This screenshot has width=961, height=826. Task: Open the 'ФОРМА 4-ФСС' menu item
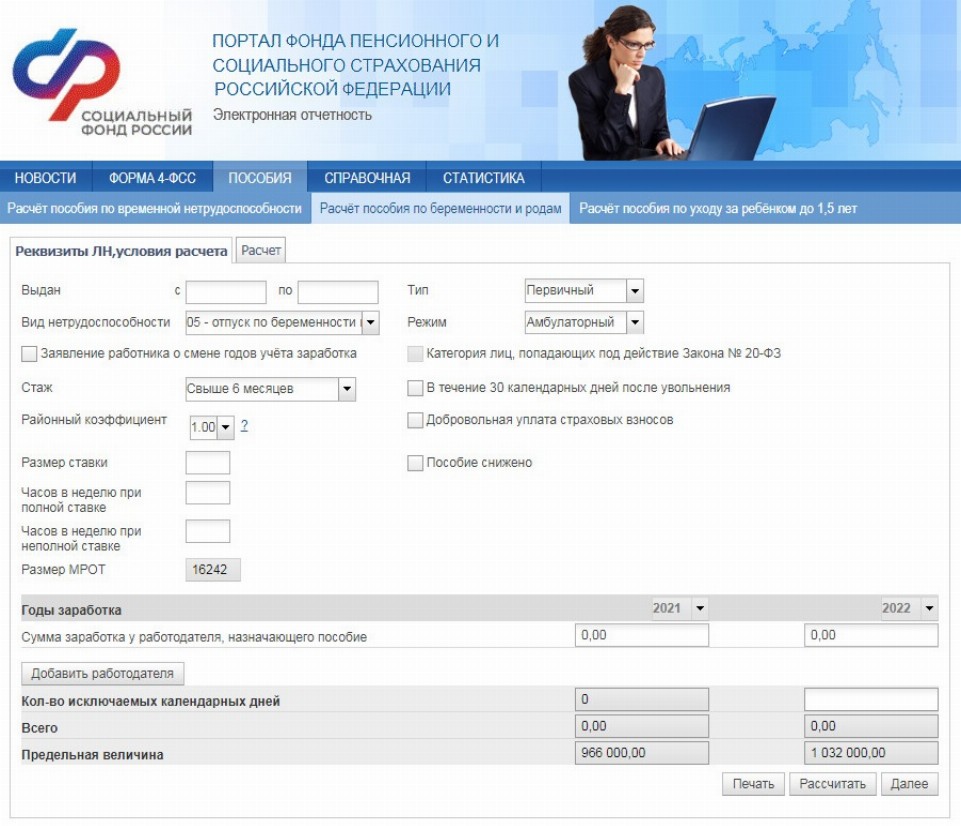153,178
